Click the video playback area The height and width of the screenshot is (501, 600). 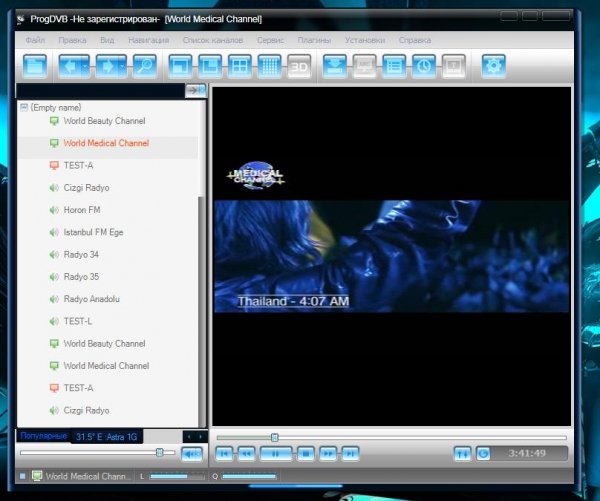click(x=392, y=256)
